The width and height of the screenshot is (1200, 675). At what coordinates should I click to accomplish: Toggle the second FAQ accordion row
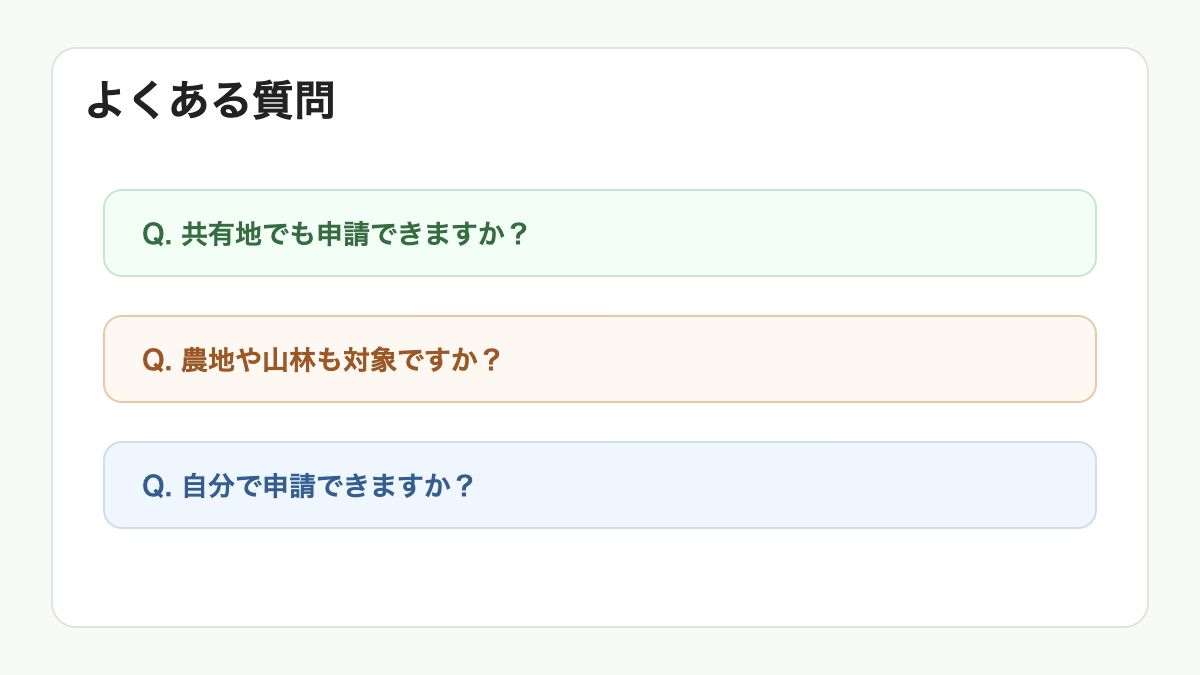coord(600,359)
